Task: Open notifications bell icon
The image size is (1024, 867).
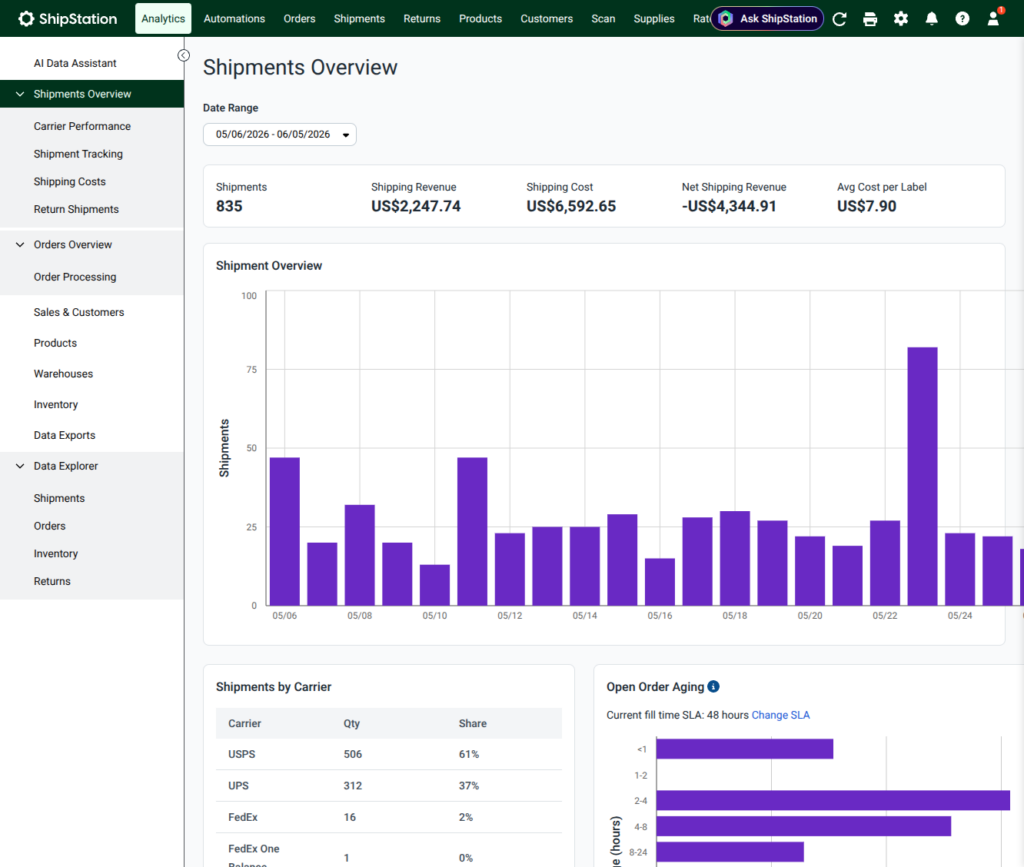Action: click(x=931, y=19)
